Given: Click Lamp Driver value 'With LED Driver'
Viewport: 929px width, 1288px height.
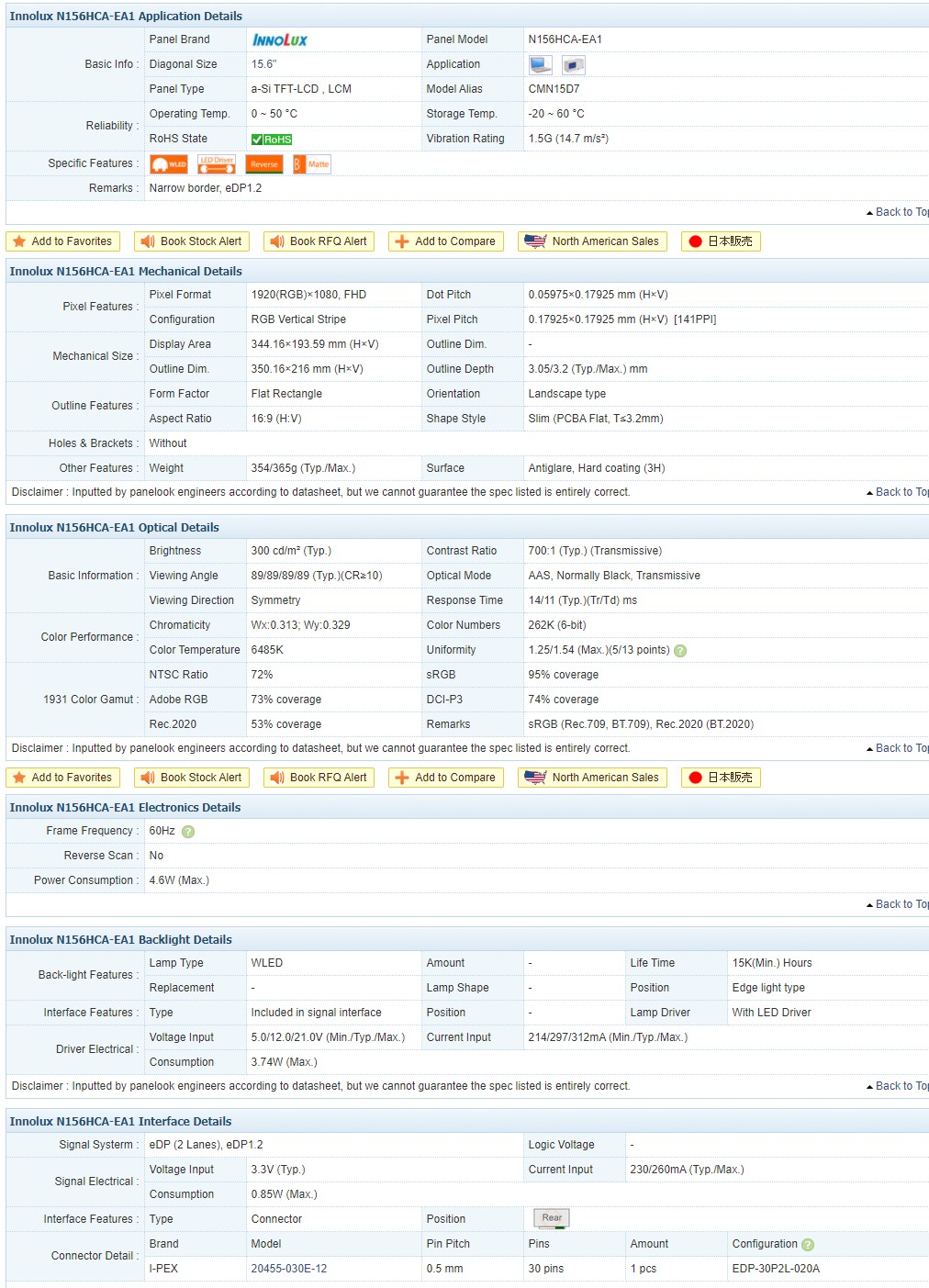Looking at the screenshot, I should (772, 1013).
